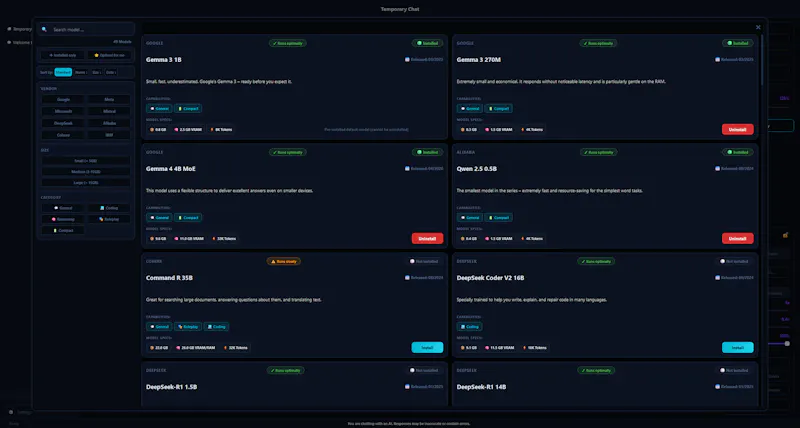Choose the Roleplay category filter
Image resolution: width=800 pixels, height=428 pixels.
109,219
